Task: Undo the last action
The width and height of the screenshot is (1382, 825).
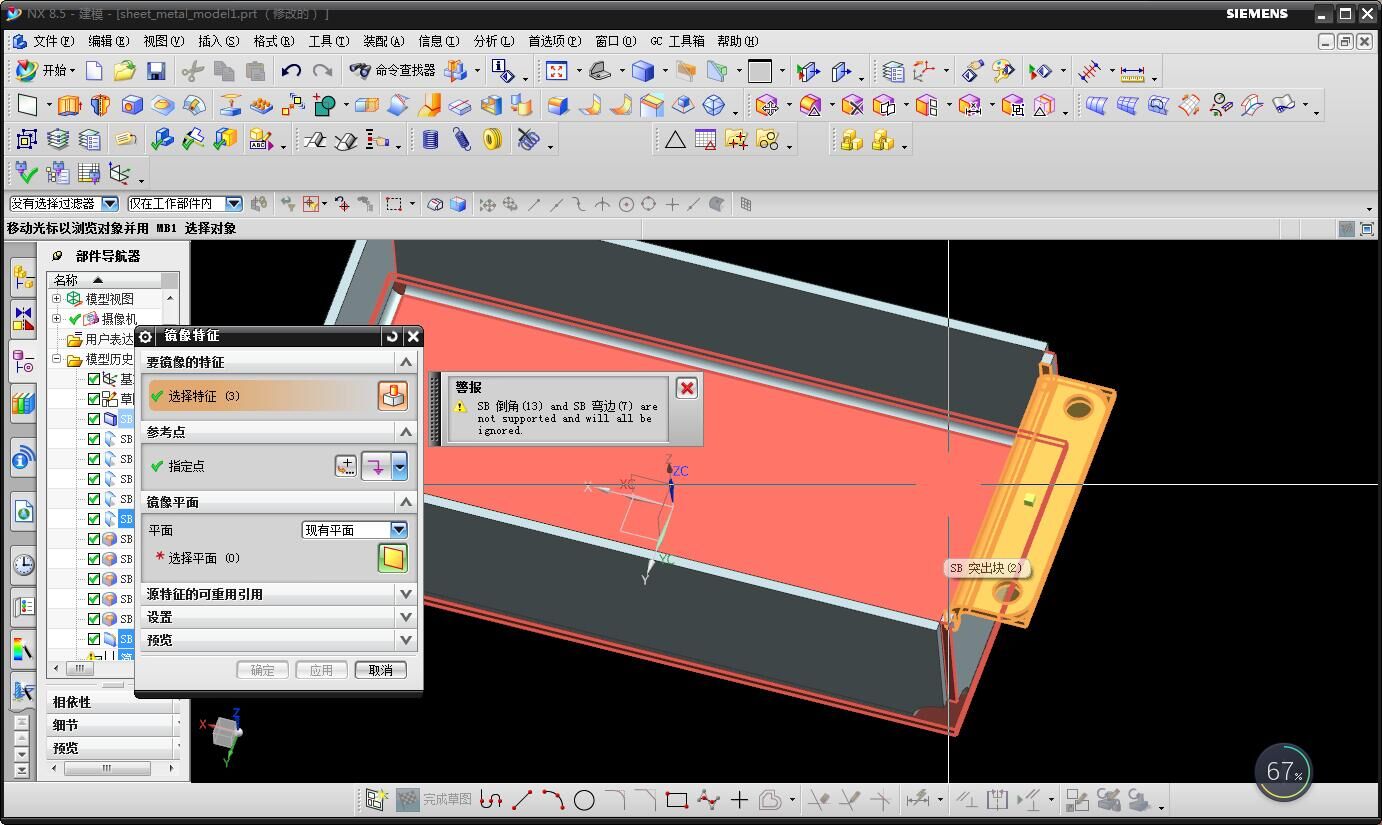Action: coord(291,70)
